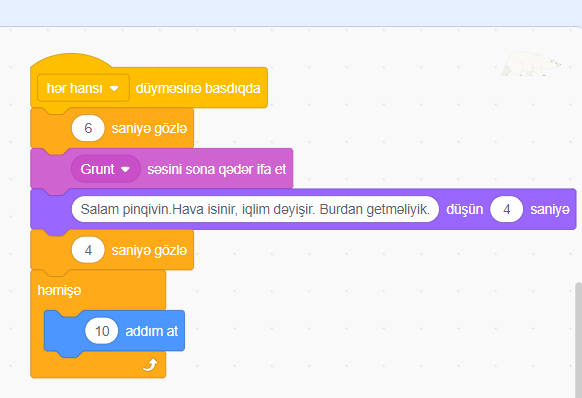Viewport: 582px width, 398px height.
Task: Open the 'hər hansı' key dropdown
Action: coord(83,88)
